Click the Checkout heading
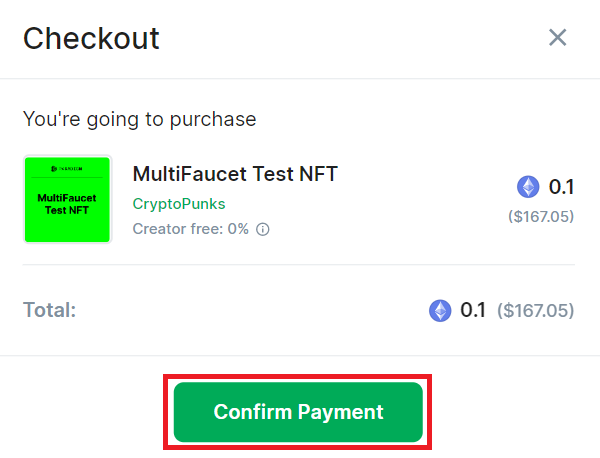 pyautogui.click(x=91, y=39)
